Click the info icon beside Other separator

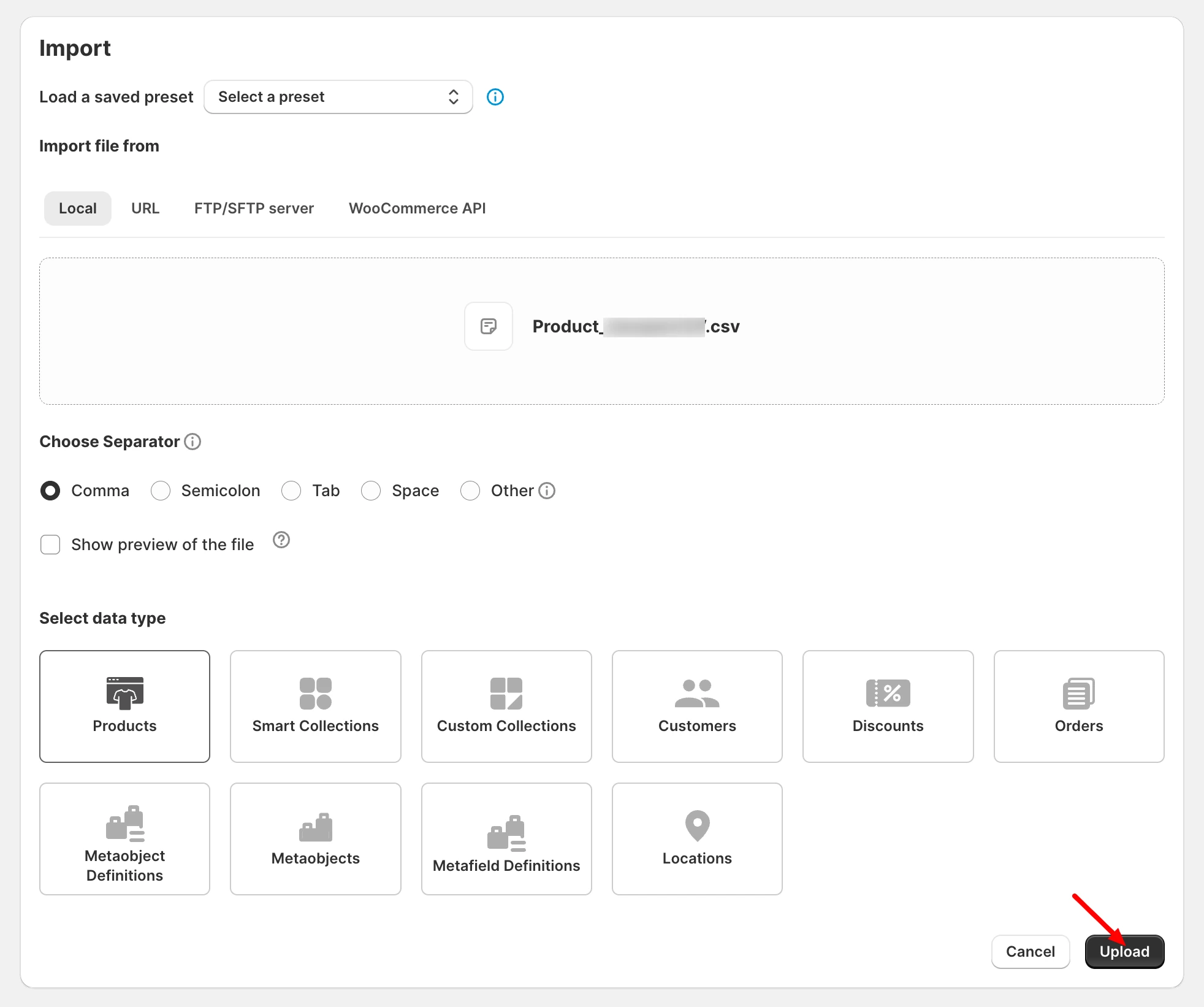point(547,491)
